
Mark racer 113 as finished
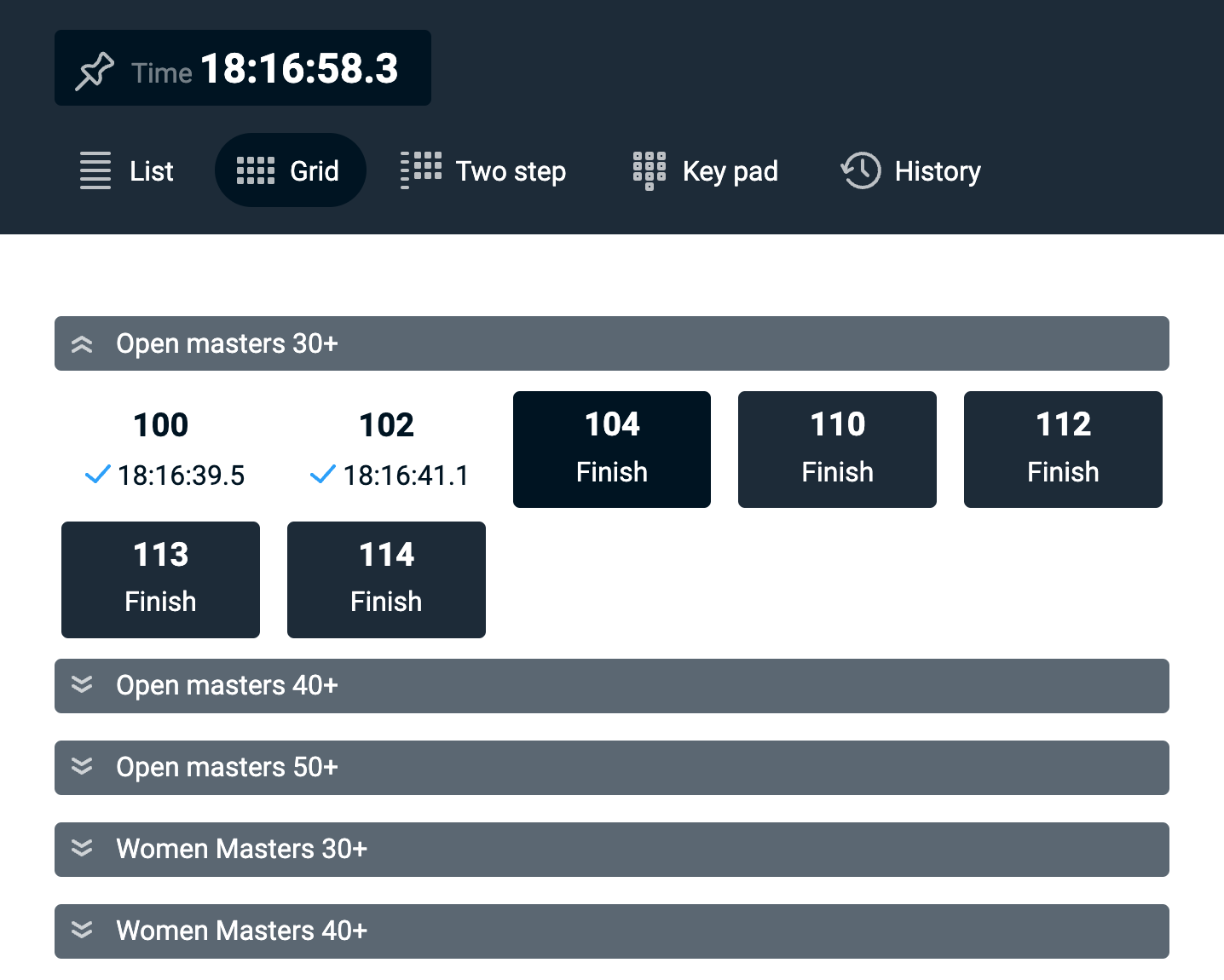160,579
